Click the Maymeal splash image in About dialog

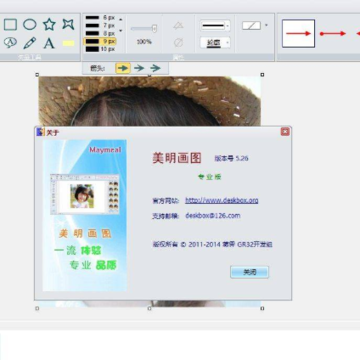[85, 215]
